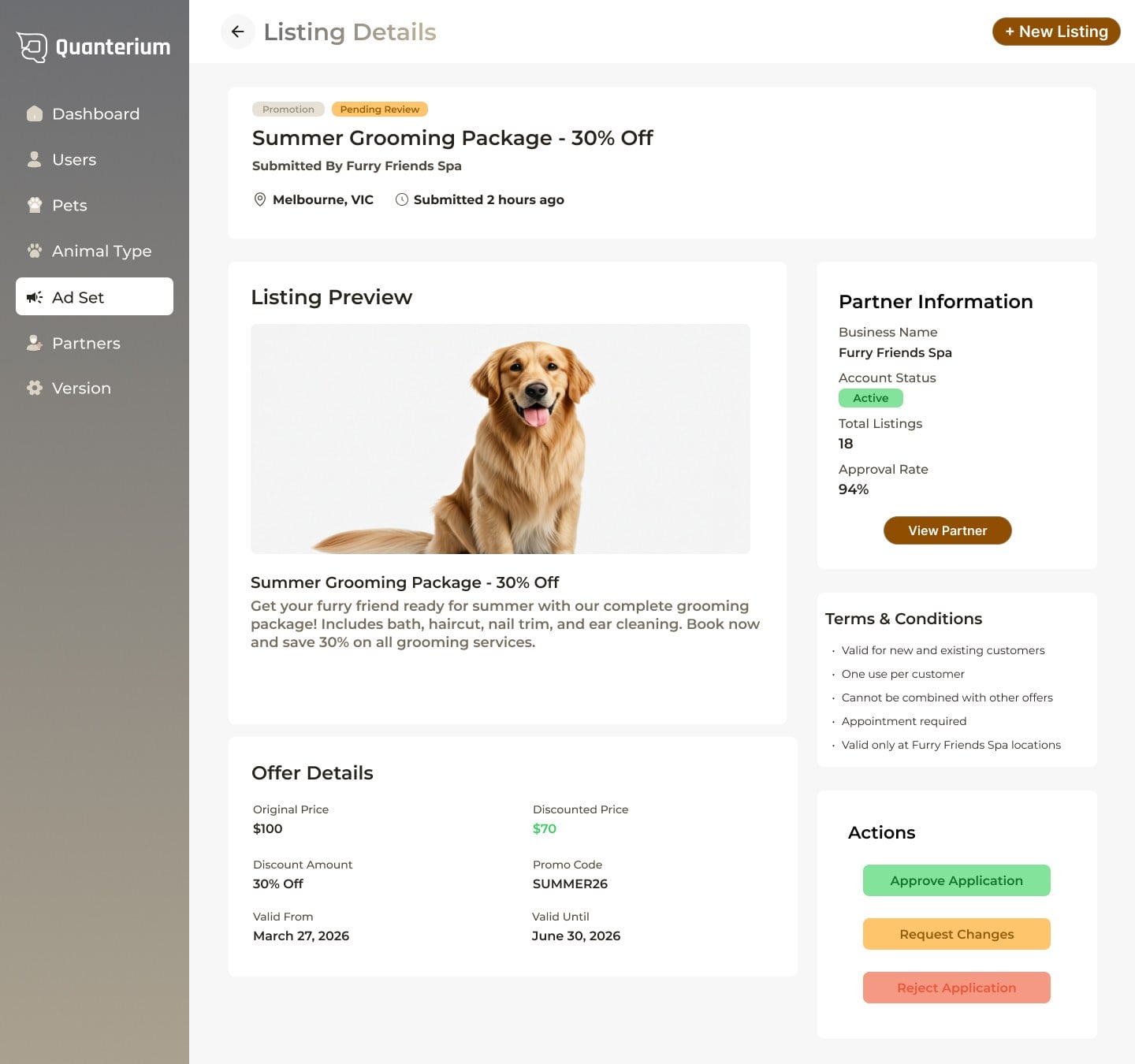
Task: Click the golden retriever preview image
Action: point(501,439)
